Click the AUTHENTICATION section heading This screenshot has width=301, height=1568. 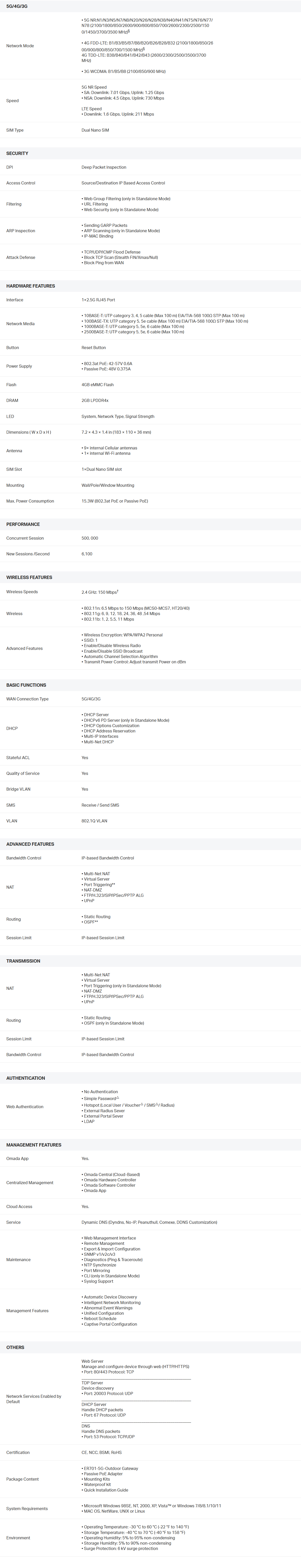coord(26,1077)
